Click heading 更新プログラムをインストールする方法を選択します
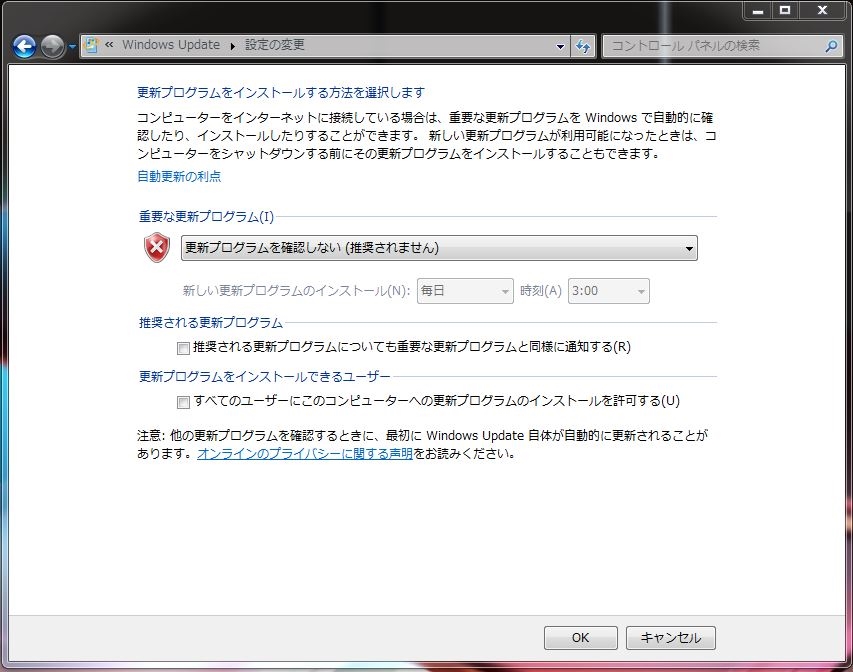The width and height of the screenshot is (853, 672). [x=281, y=93]
